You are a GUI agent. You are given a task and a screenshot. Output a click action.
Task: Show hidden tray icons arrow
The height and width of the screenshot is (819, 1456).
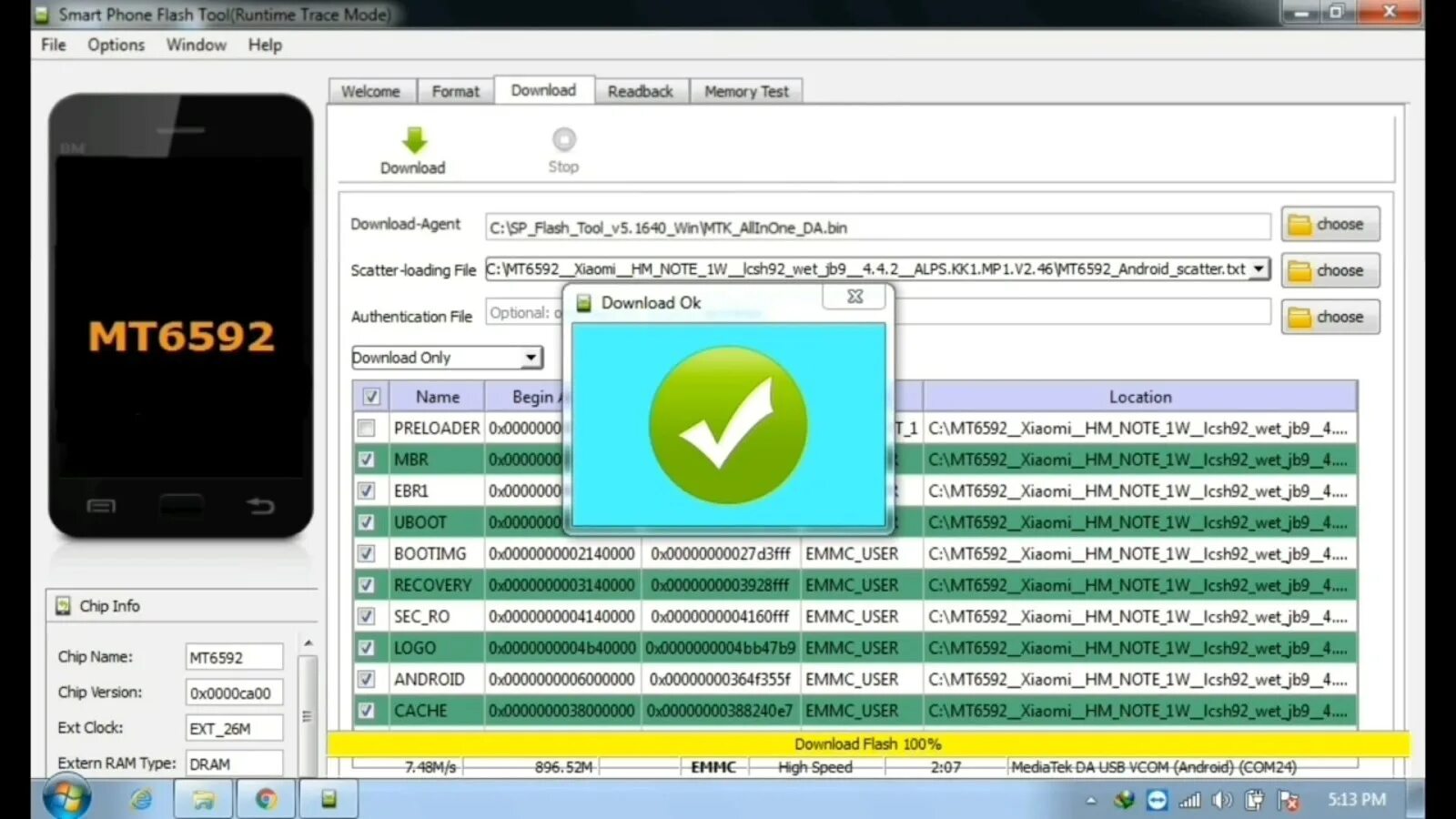click(1091, 801)
